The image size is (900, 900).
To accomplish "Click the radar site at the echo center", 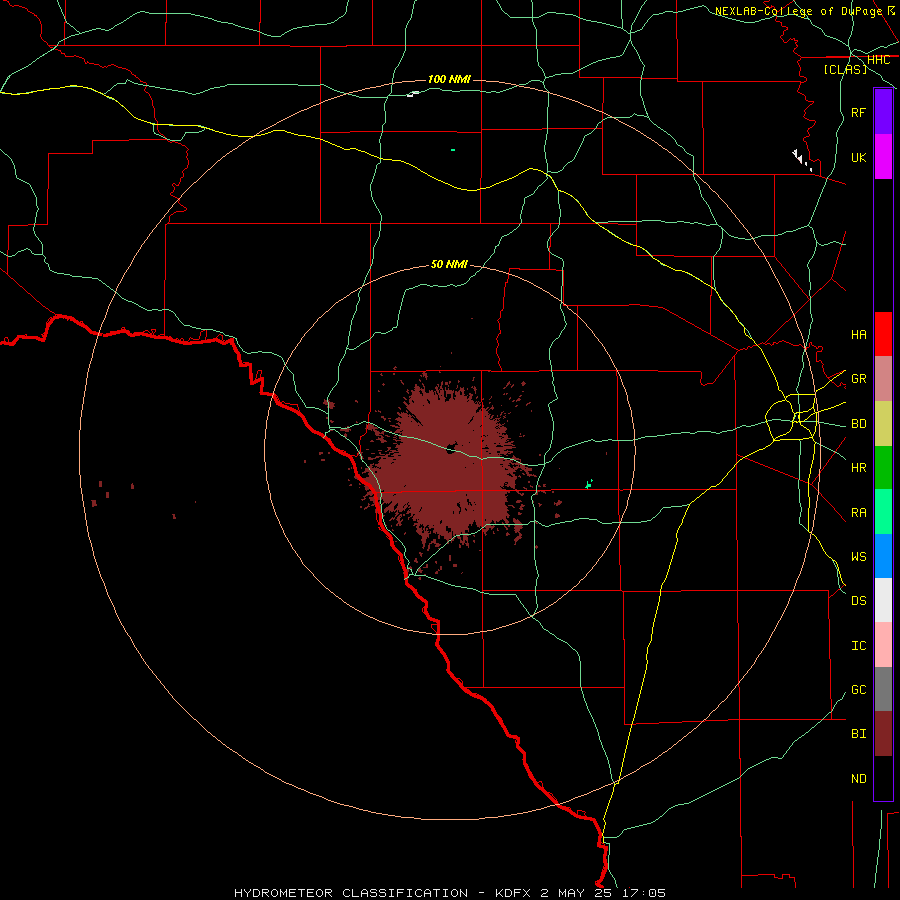I will point(451,448).
